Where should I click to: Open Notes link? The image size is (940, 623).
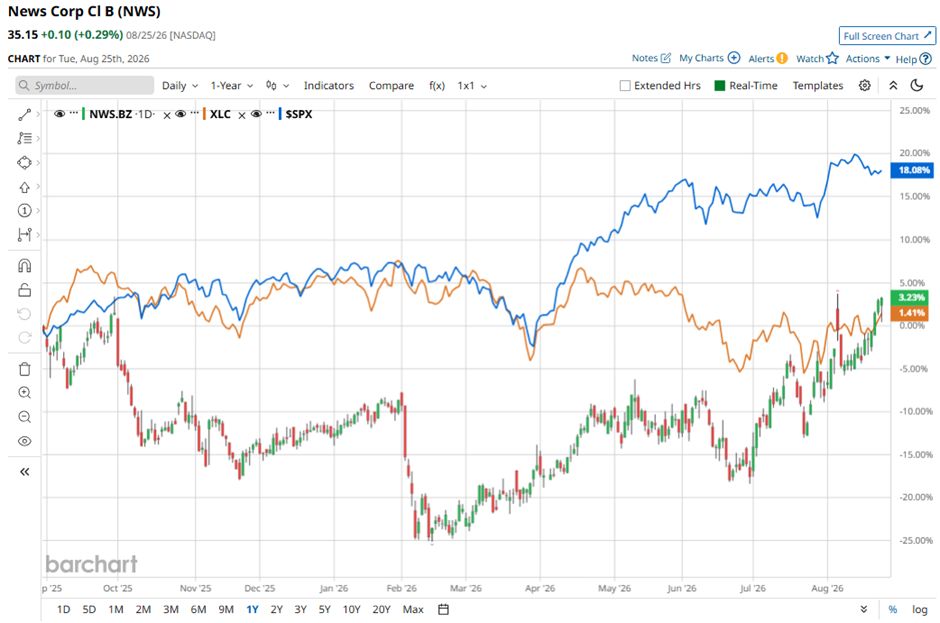point(651,58)
